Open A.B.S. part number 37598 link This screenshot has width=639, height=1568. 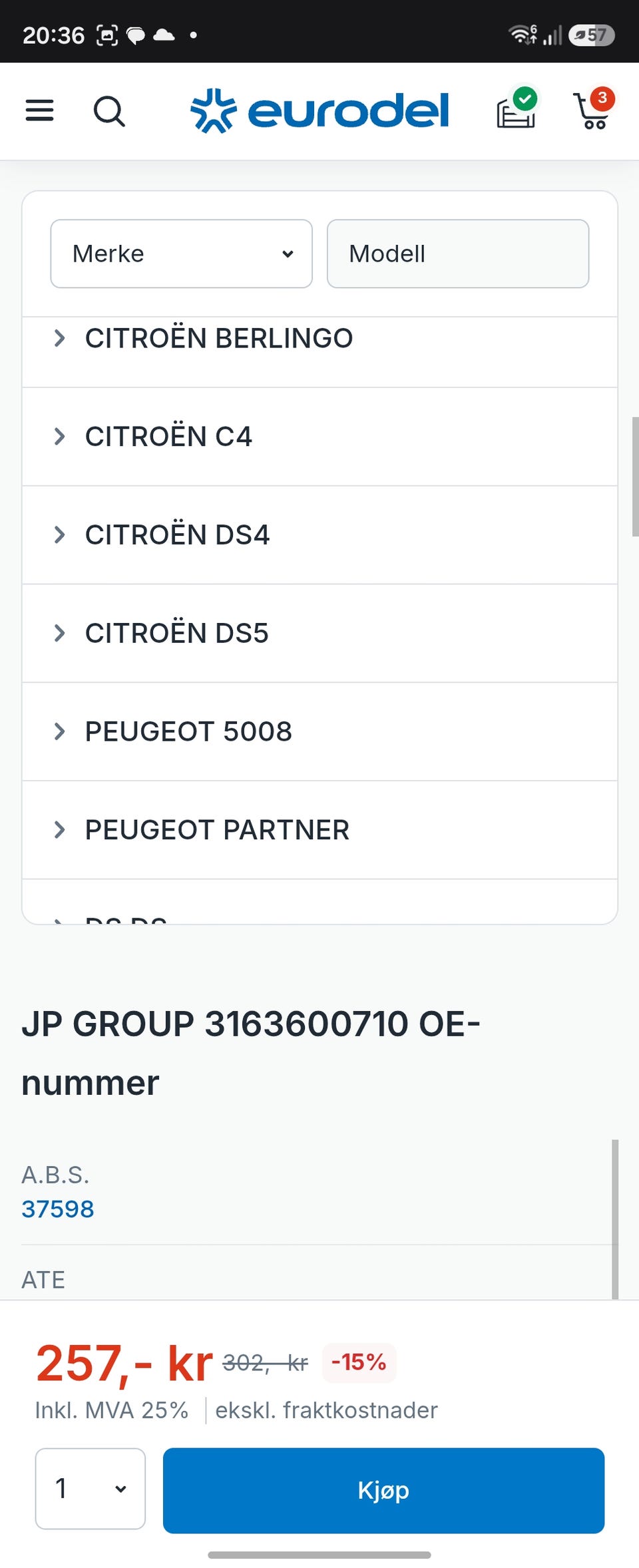[58, 1209]
